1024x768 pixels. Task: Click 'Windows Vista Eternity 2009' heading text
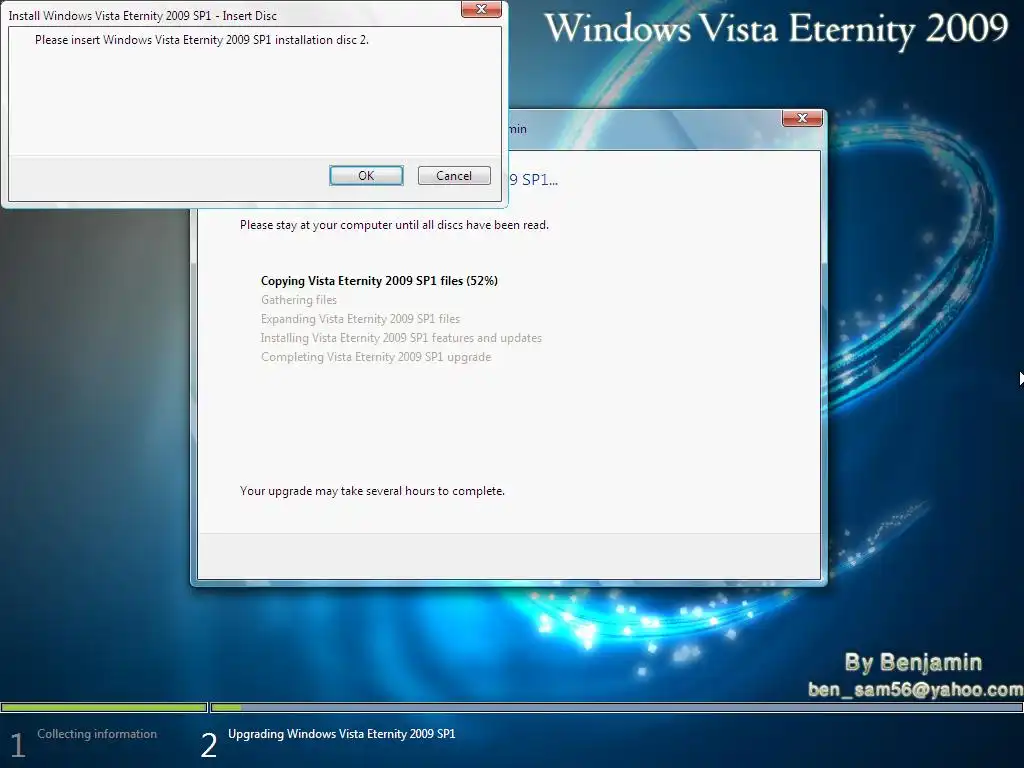(x=776, y=29)
